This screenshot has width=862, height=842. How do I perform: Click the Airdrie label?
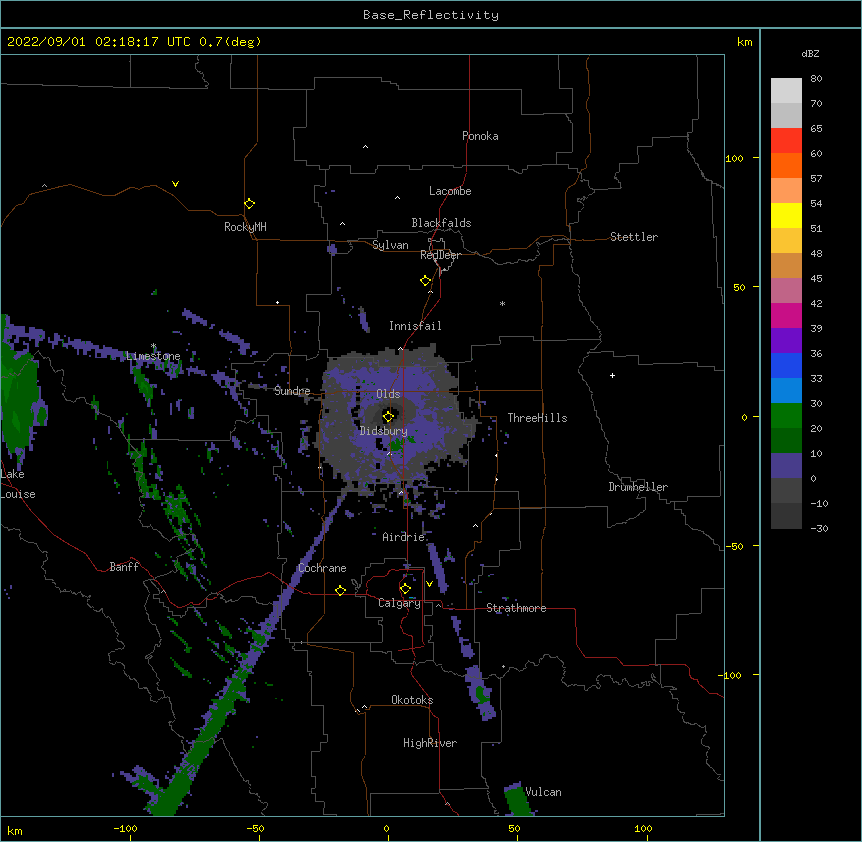tap(404, 537)
